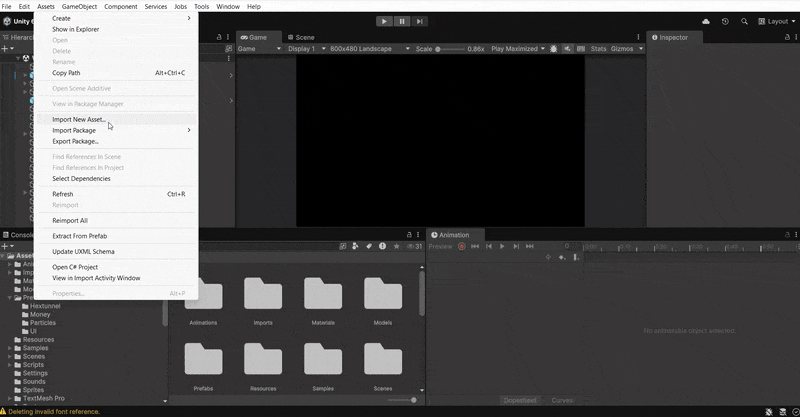Open the Display 1 dropdown

coord(305,48)
